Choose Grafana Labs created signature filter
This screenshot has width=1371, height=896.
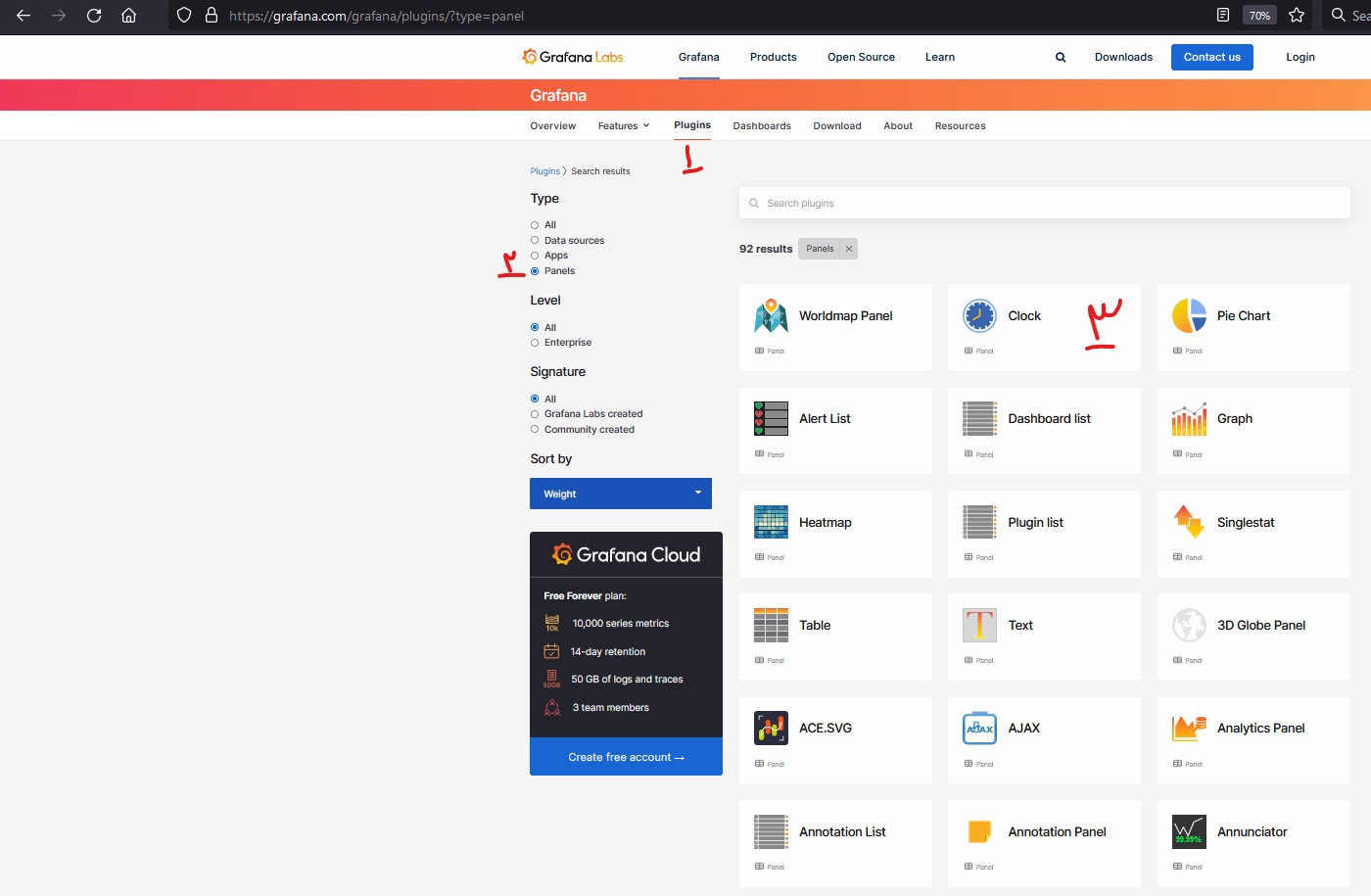pyautogui.click(x=535, y=414)
